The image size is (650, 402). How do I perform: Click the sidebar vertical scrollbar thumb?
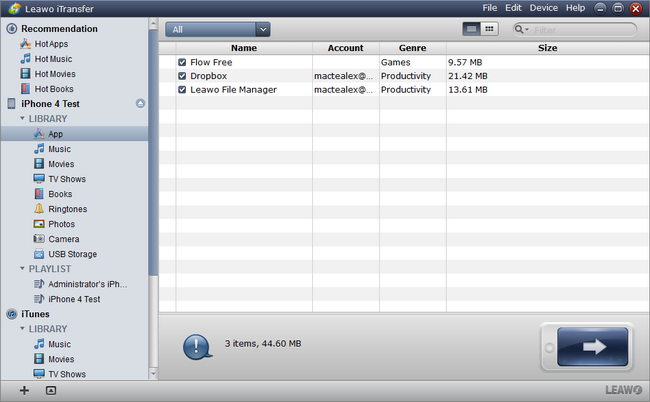point(153,152)
